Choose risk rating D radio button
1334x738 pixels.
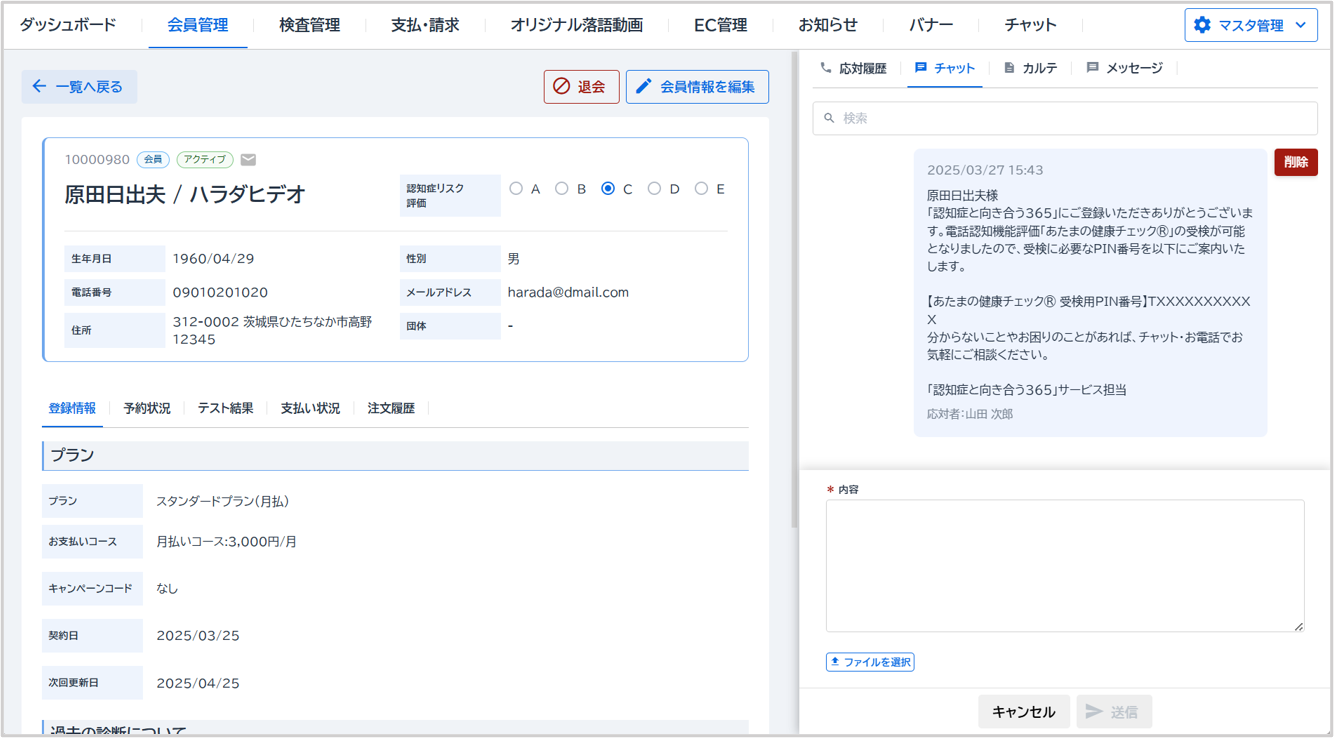pos(654,188)
